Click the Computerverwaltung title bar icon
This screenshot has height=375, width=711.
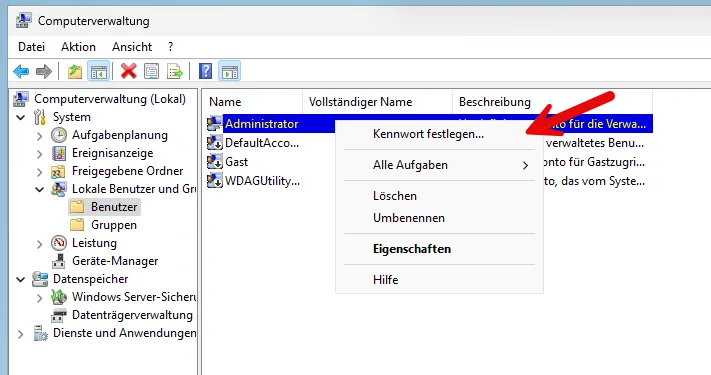(x=24, y=21)
